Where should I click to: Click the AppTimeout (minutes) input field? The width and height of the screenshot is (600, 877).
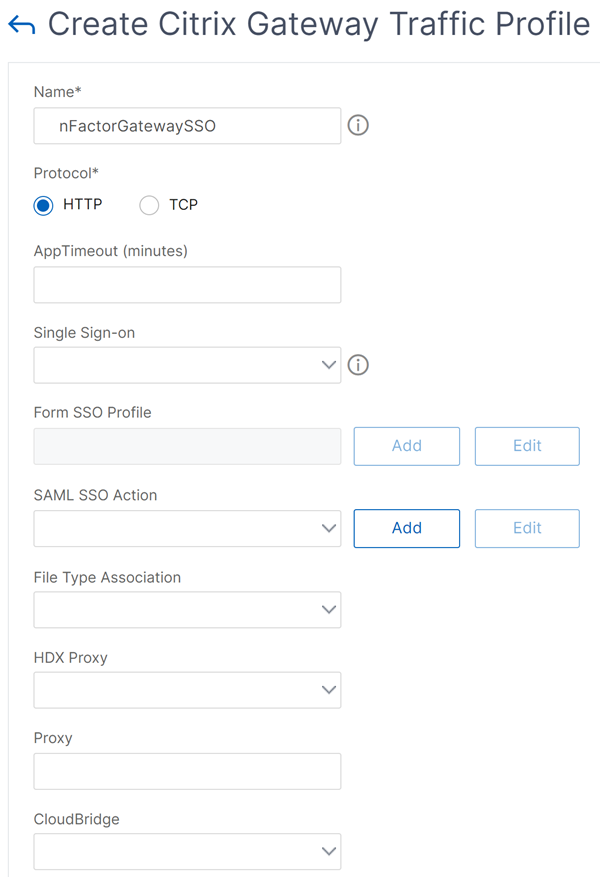click(187, 285)
